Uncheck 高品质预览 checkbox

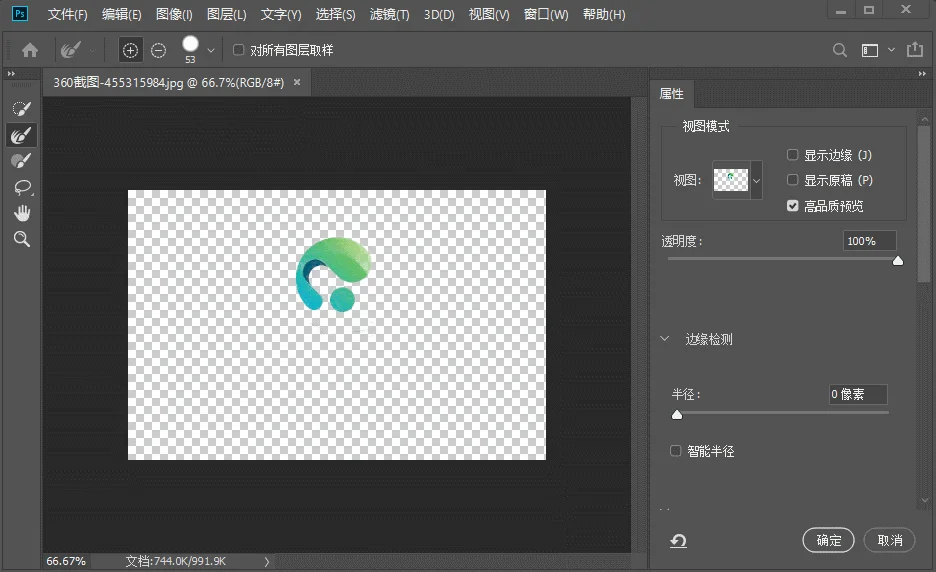tap(792, 206)
